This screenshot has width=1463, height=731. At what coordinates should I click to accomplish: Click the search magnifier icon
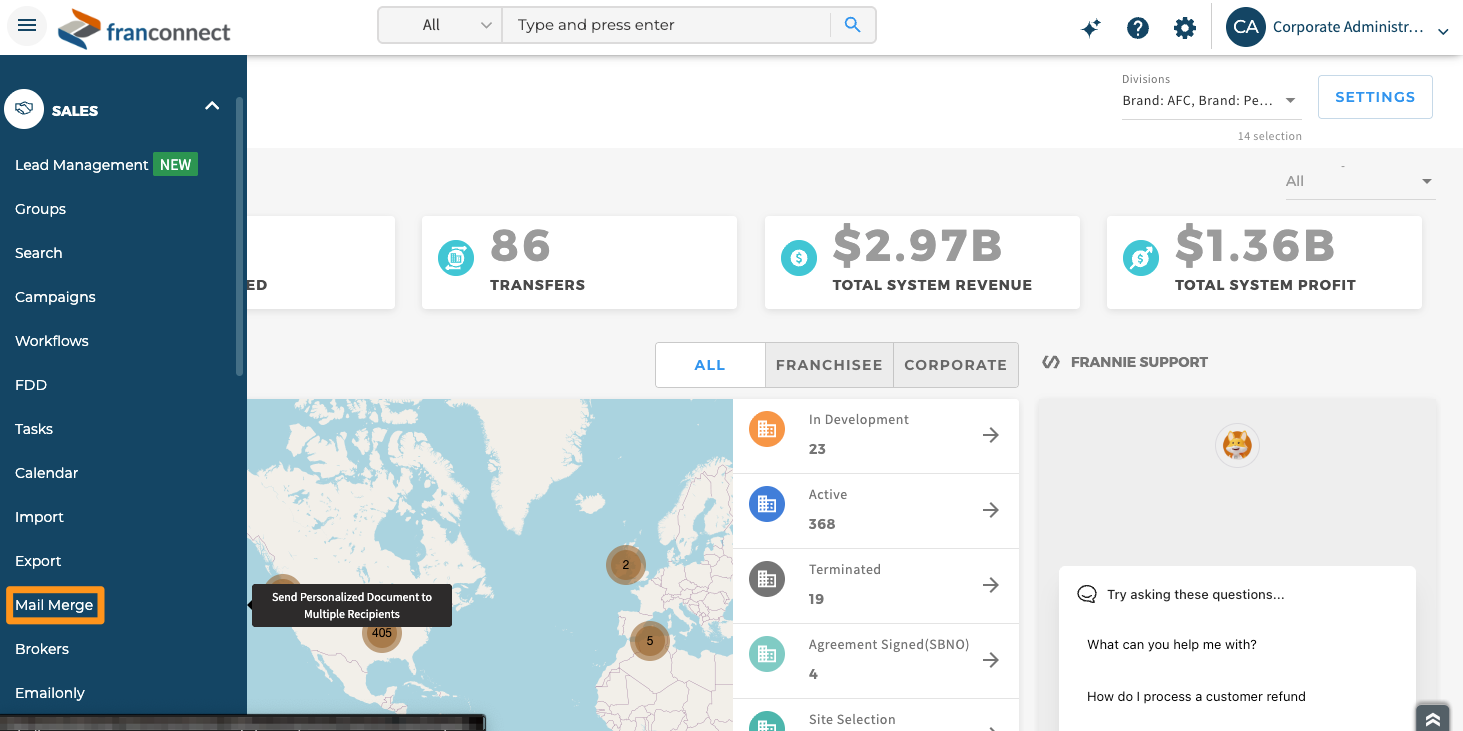tap(852, 25)
